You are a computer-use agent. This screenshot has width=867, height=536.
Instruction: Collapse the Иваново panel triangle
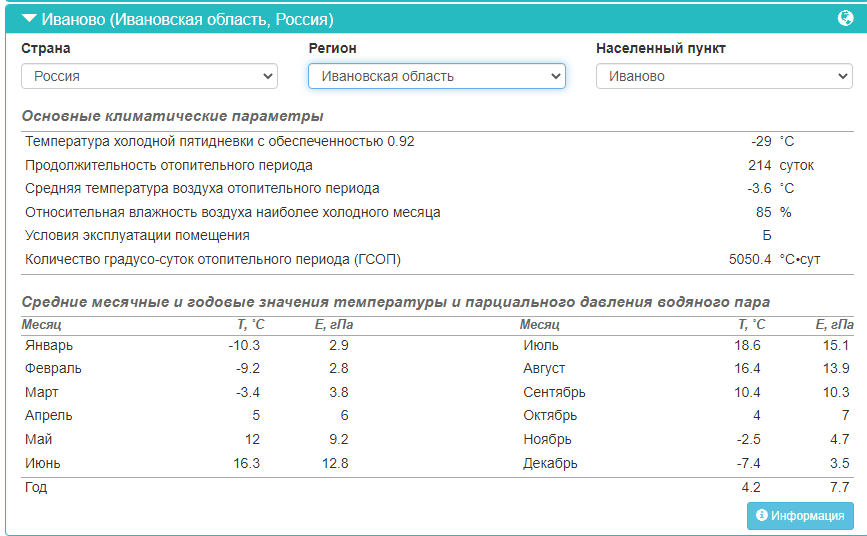29,19
